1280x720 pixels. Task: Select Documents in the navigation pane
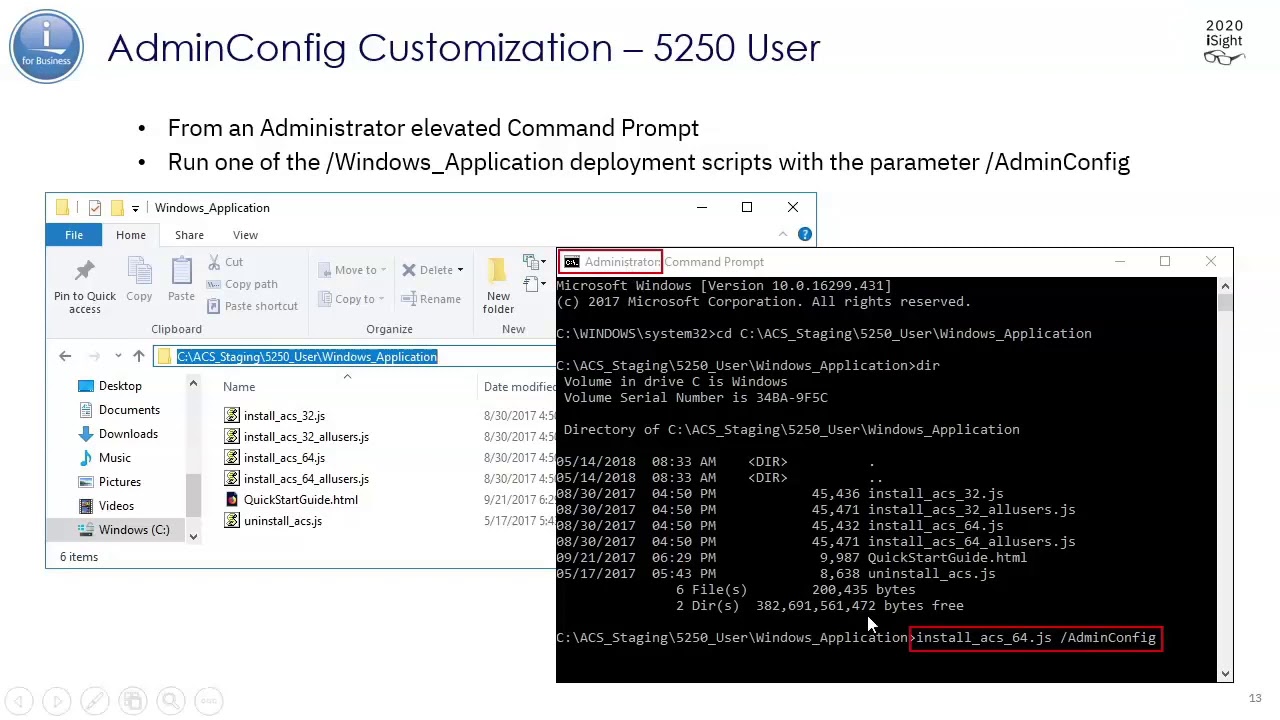(x=129, y=410)
